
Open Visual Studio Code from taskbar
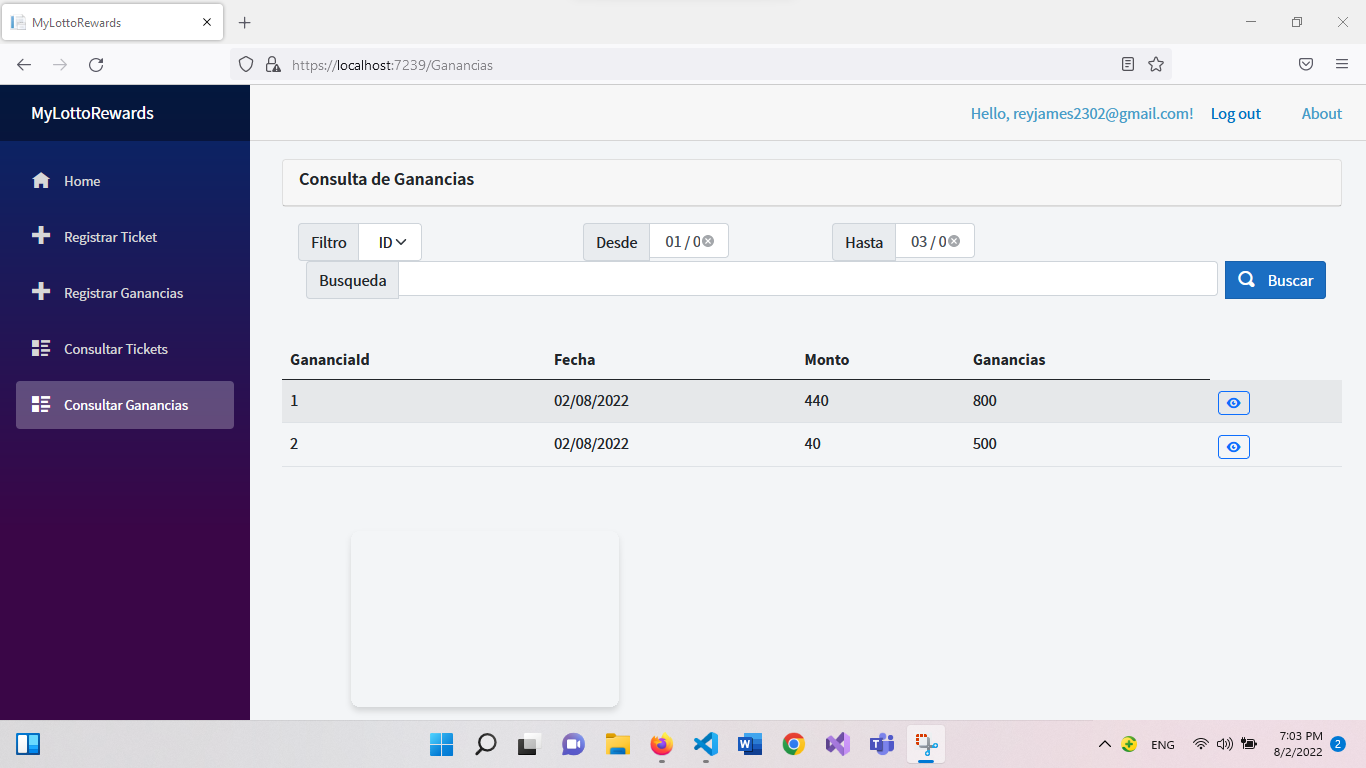(706, 744)
